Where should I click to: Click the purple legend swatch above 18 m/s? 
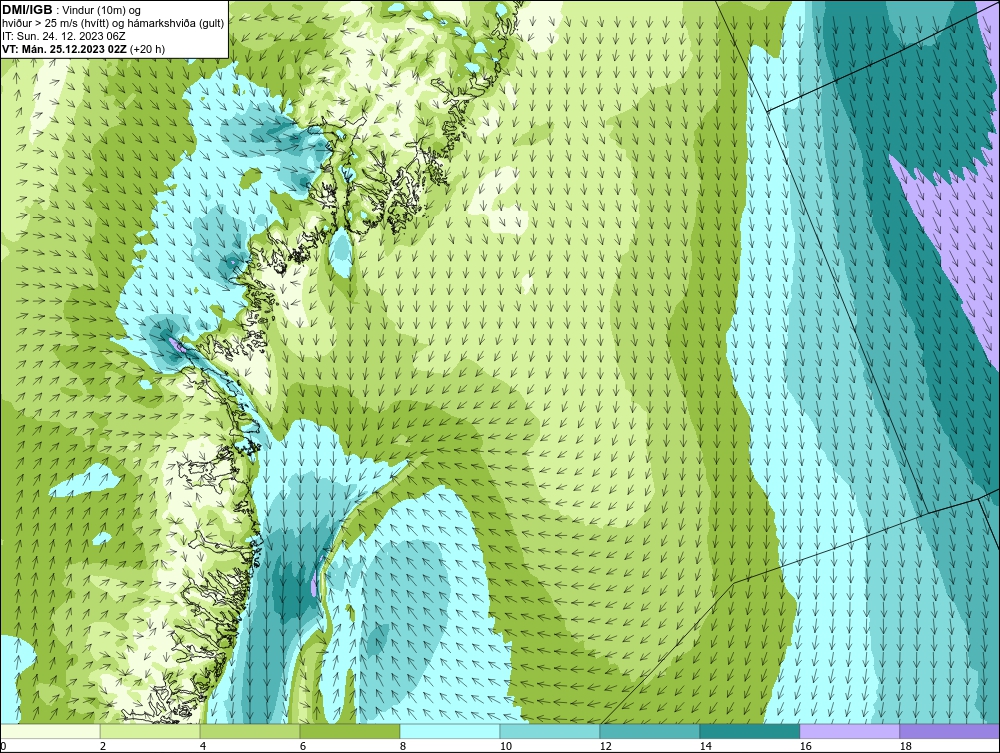tap(950, 731)
